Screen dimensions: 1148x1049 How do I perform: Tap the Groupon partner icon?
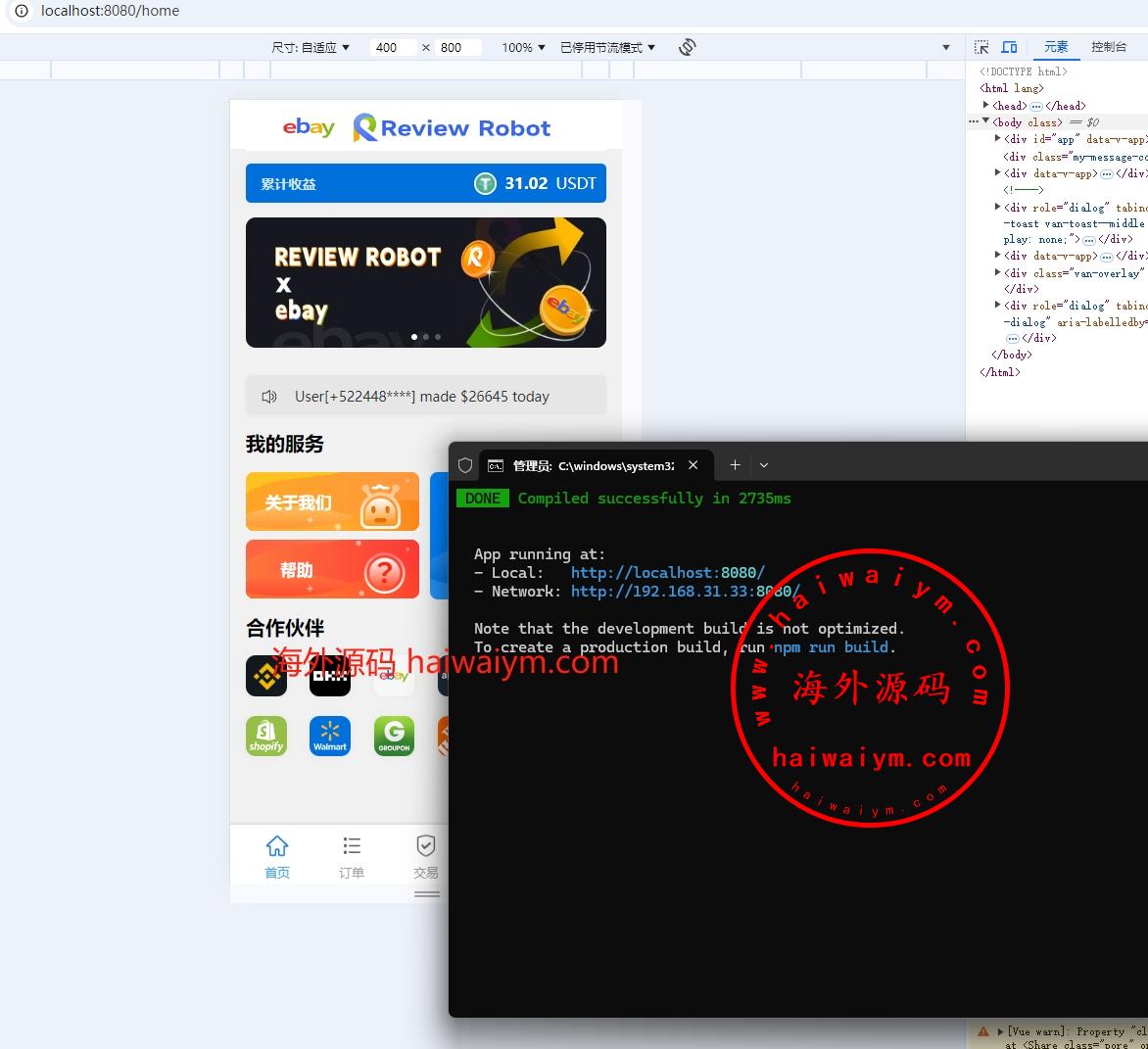pyautogui.click(x=394, y=736)
